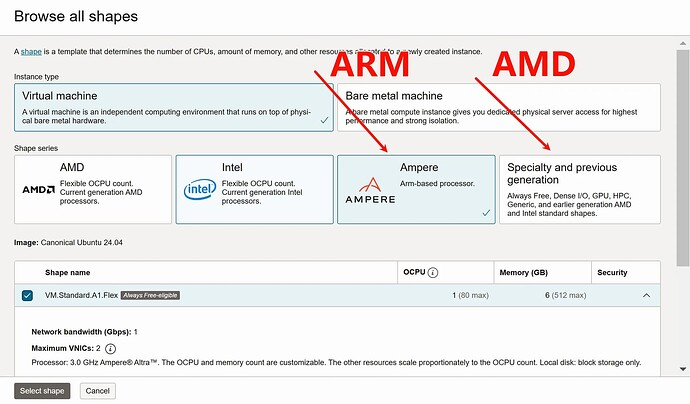Viewport: 690px width, 404px height.
Task: Click the scrollbar up arrow
Action: tap(683, 43)
